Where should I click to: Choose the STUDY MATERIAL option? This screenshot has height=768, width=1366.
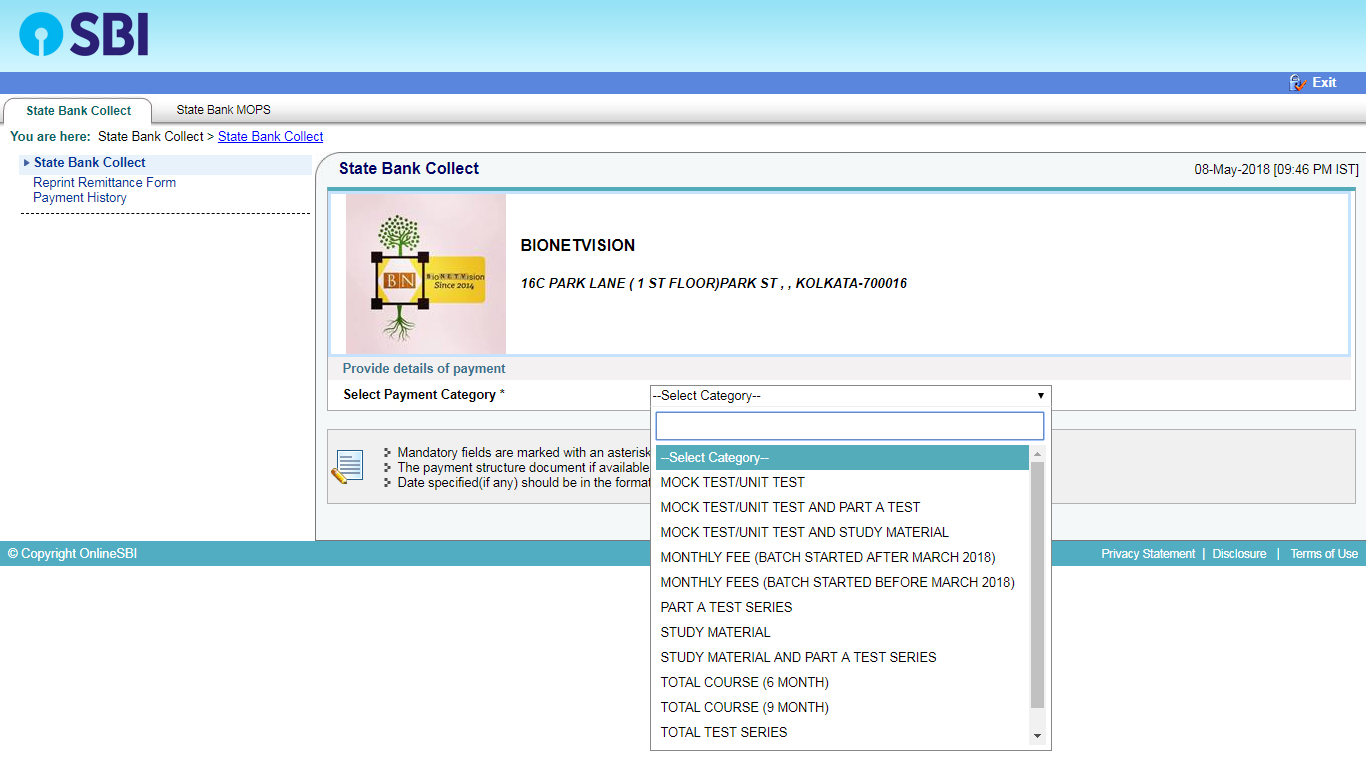(x=842, y=633)
